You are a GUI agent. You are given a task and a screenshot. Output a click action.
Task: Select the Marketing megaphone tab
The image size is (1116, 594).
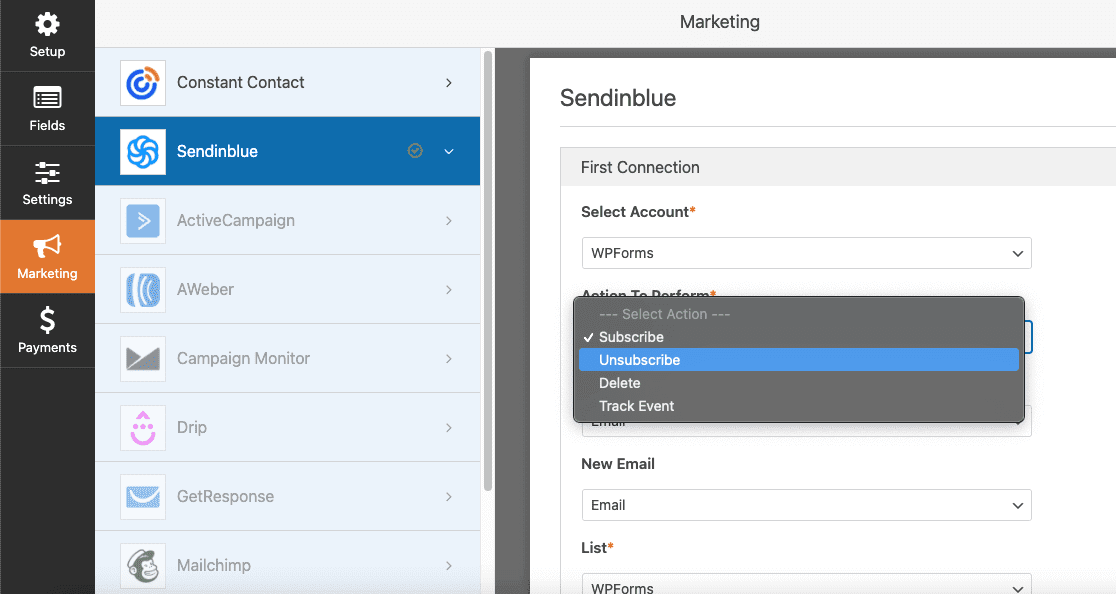47,257
